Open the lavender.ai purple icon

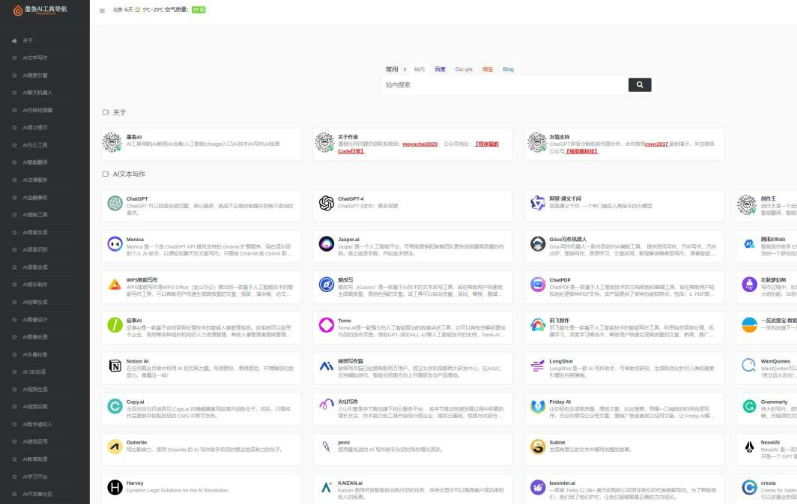(x=538, y=487)
